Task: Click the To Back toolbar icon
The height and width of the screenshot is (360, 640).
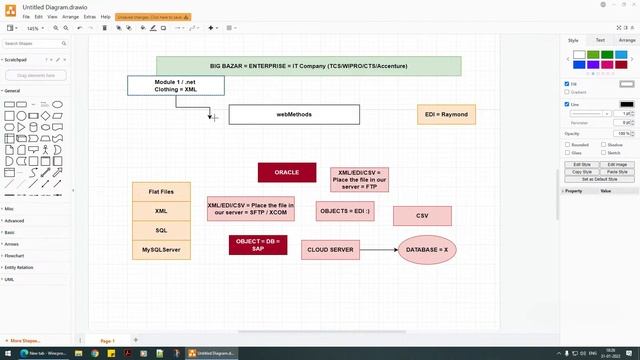Action: click(129, 28)
